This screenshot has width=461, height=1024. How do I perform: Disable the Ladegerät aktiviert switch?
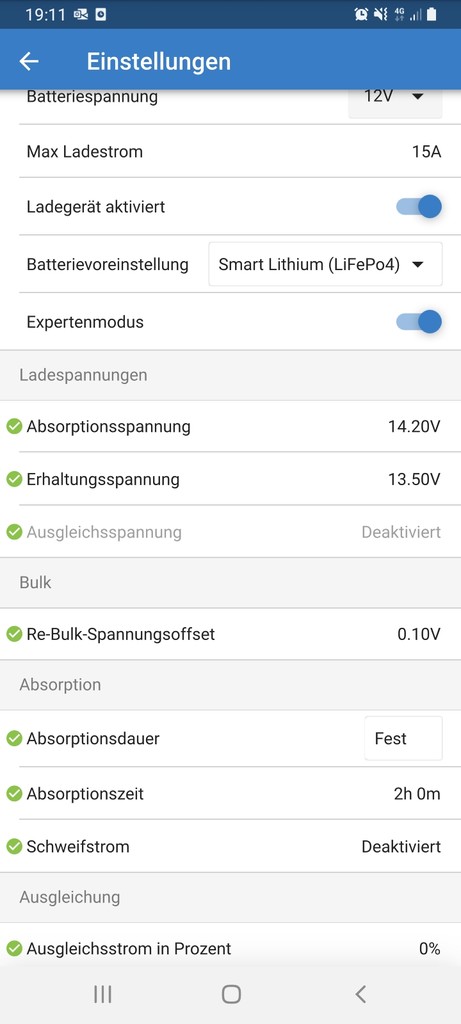419,207
